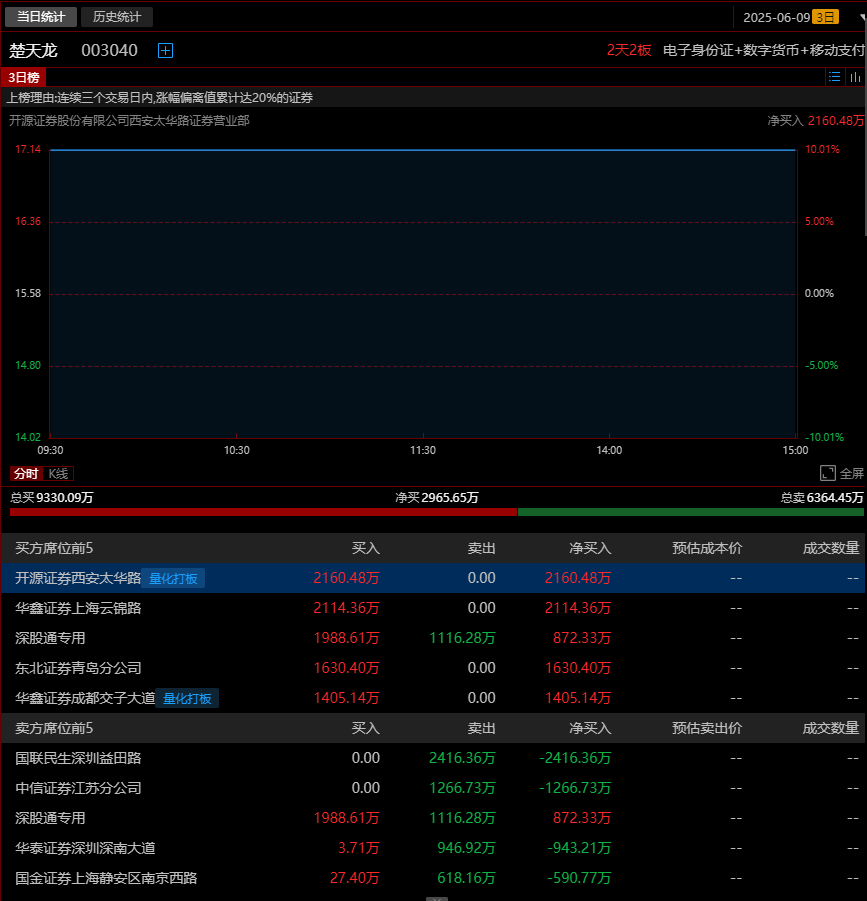Click the 2114.36万 buy amount cell
867x901 pixels.
[346, 608]
